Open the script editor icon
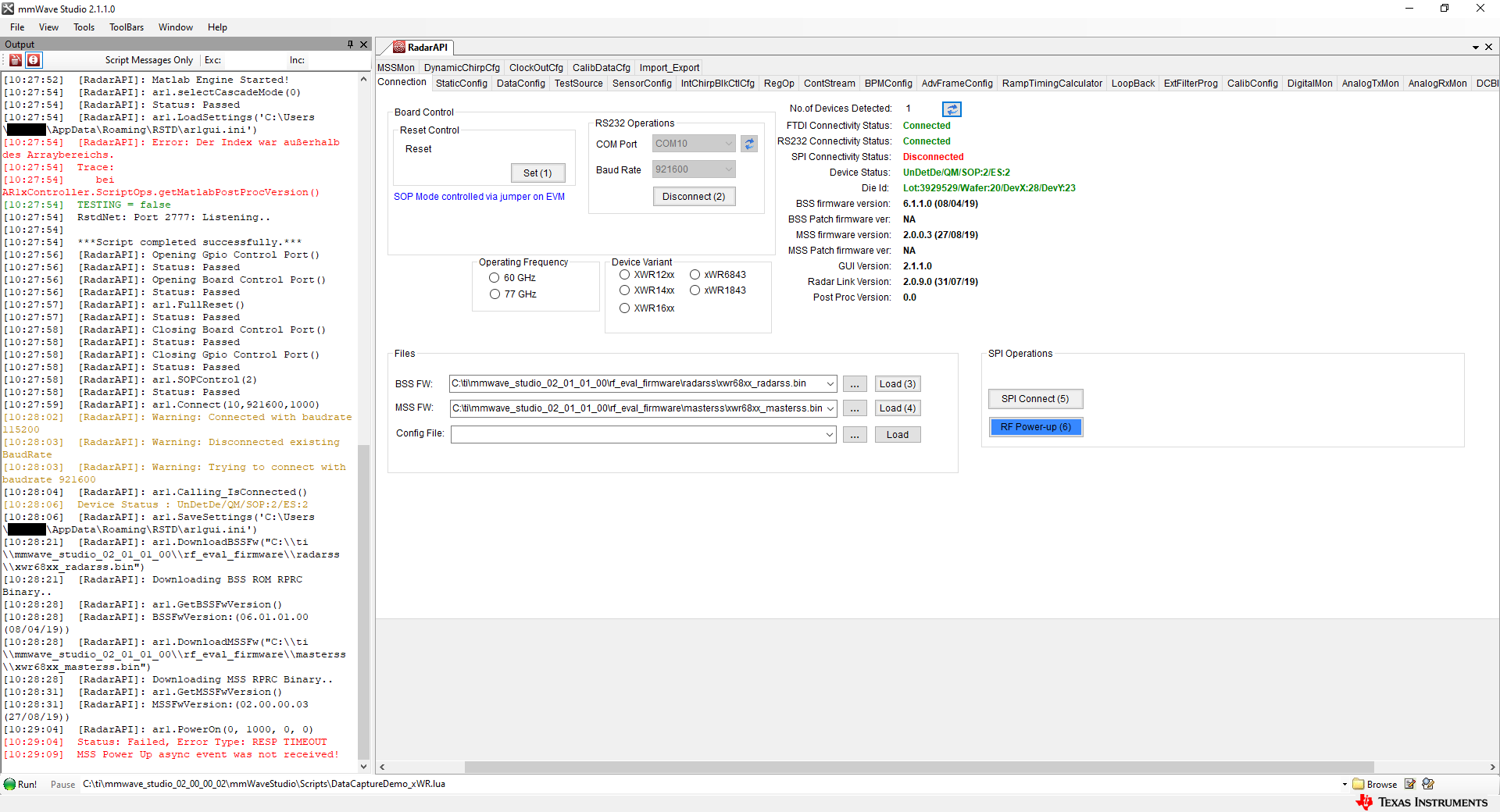The width and height of the screenshot is (1500, 812). pyautogui.click(x=1410, y=784)
